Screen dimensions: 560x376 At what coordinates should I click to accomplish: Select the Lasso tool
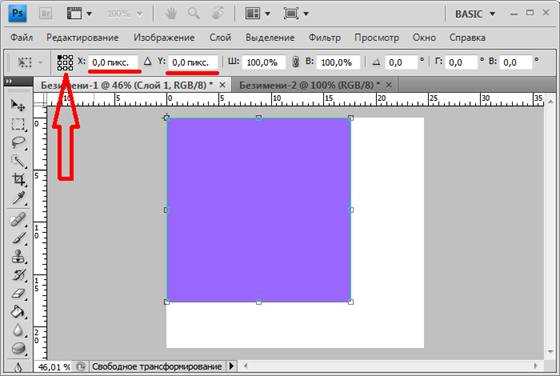click(x=18, y=143)
